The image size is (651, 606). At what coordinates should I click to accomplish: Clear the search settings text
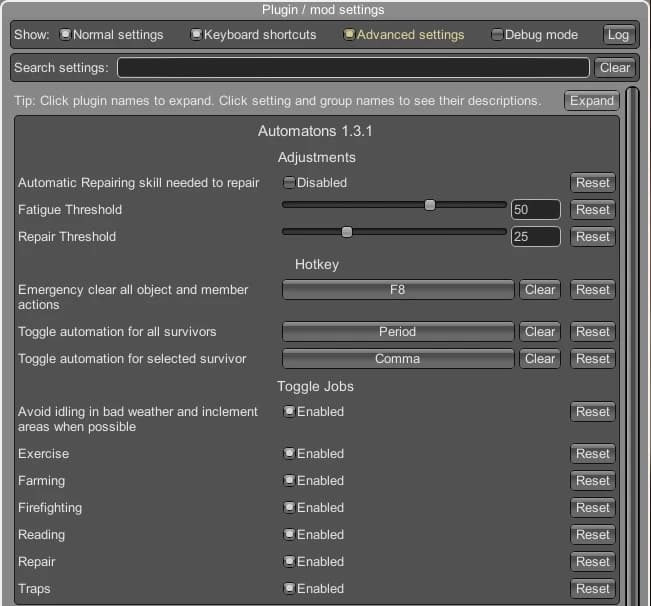tap(614, 68)
